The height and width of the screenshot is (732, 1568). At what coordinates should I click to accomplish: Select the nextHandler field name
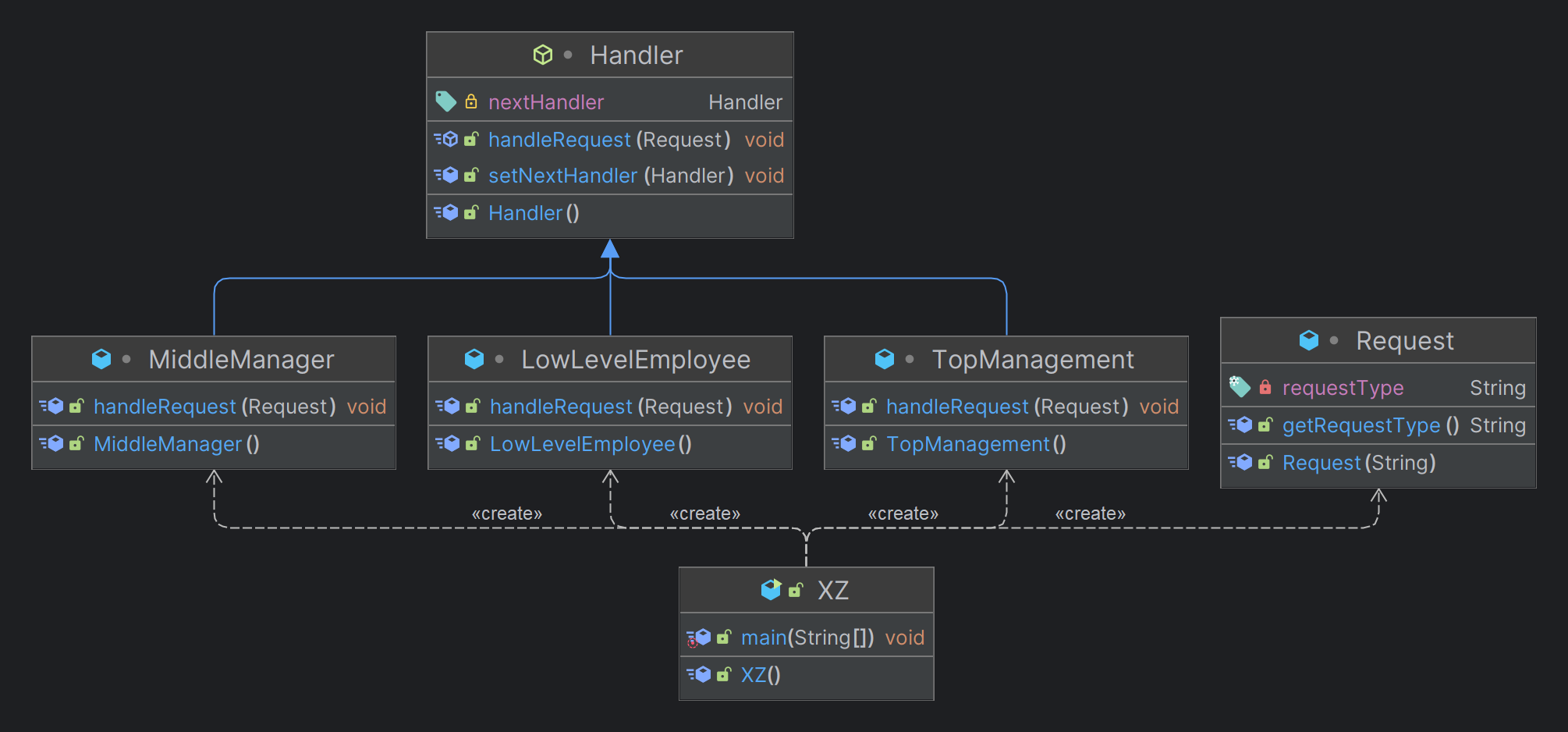pos(546,102)
